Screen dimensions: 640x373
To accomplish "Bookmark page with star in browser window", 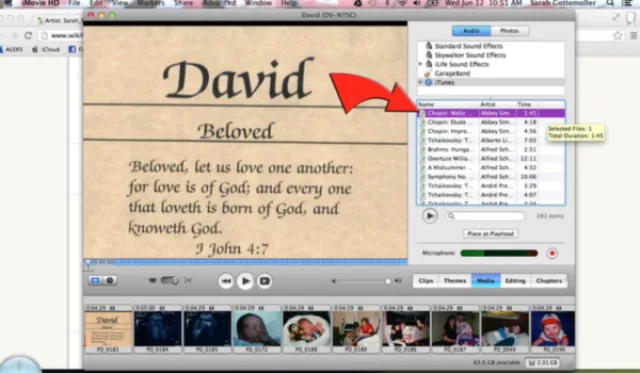I will (618, 36).
